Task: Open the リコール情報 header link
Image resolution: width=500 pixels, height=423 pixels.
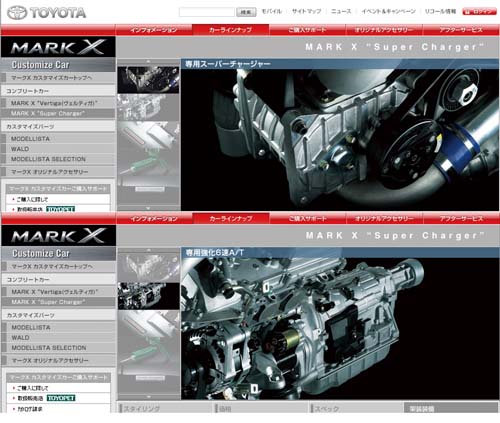Action: tap(440, 11)
